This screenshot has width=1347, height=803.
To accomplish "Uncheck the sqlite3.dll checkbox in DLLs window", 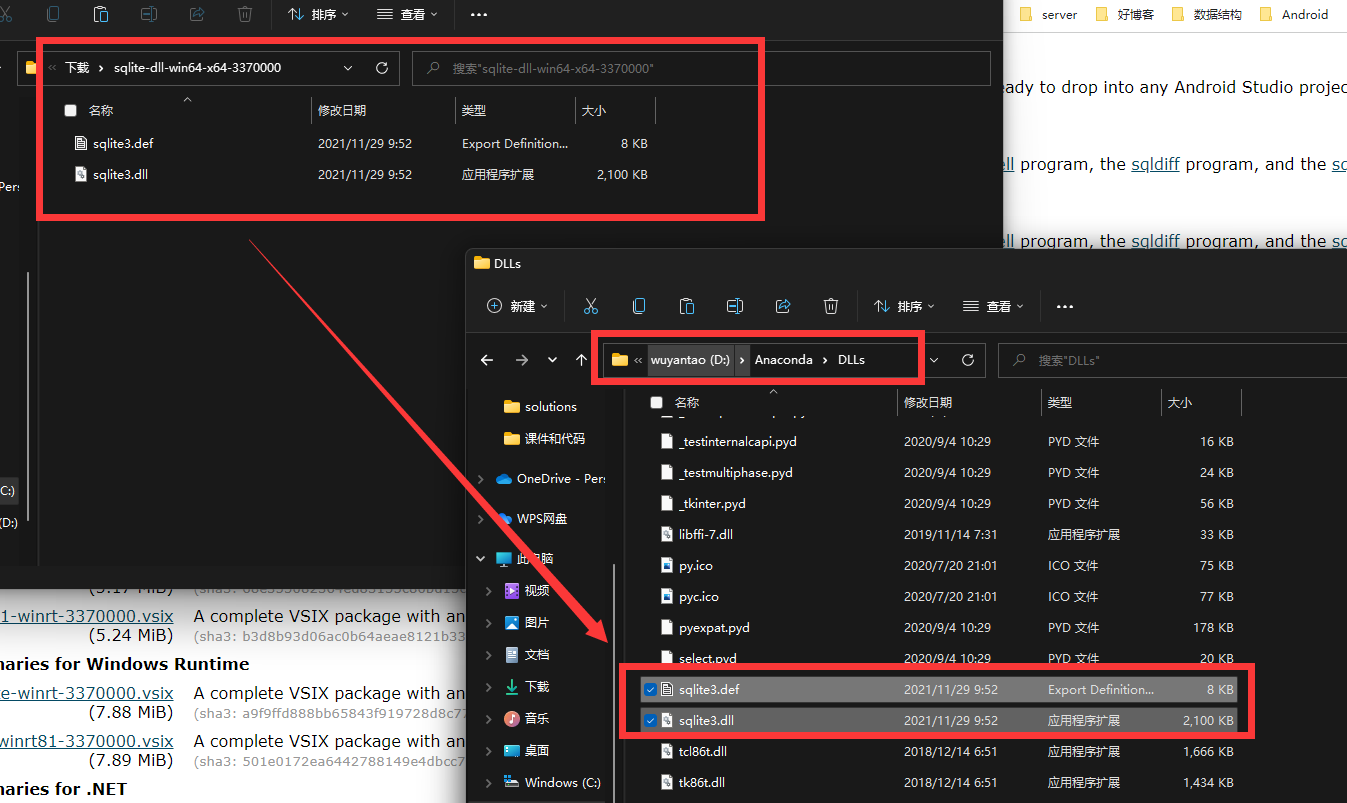I will tap(650, 720).
